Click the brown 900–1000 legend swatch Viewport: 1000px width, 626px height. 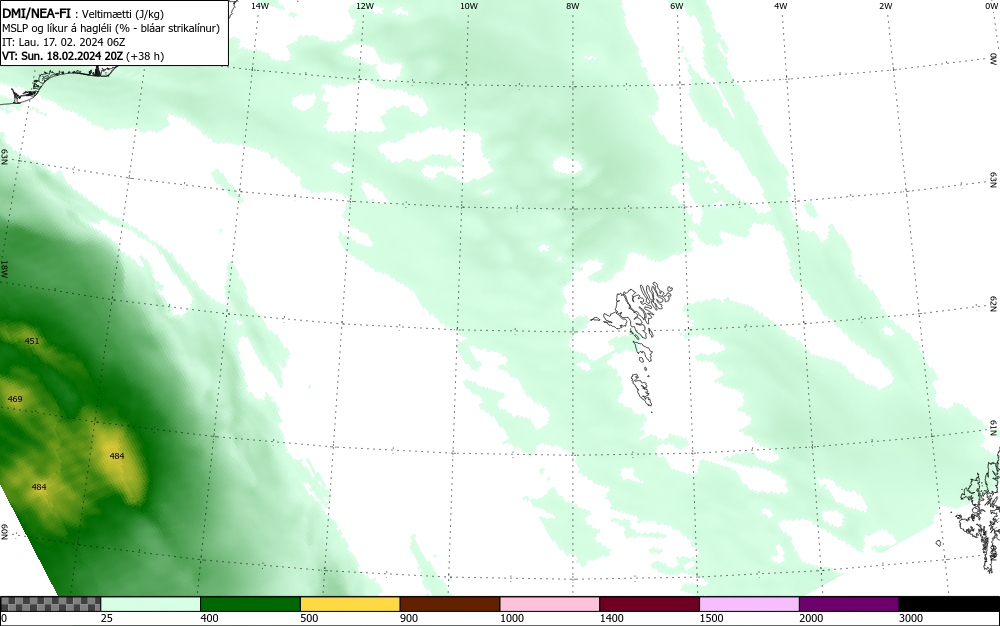pyautogui.click(x=450, y=604)
